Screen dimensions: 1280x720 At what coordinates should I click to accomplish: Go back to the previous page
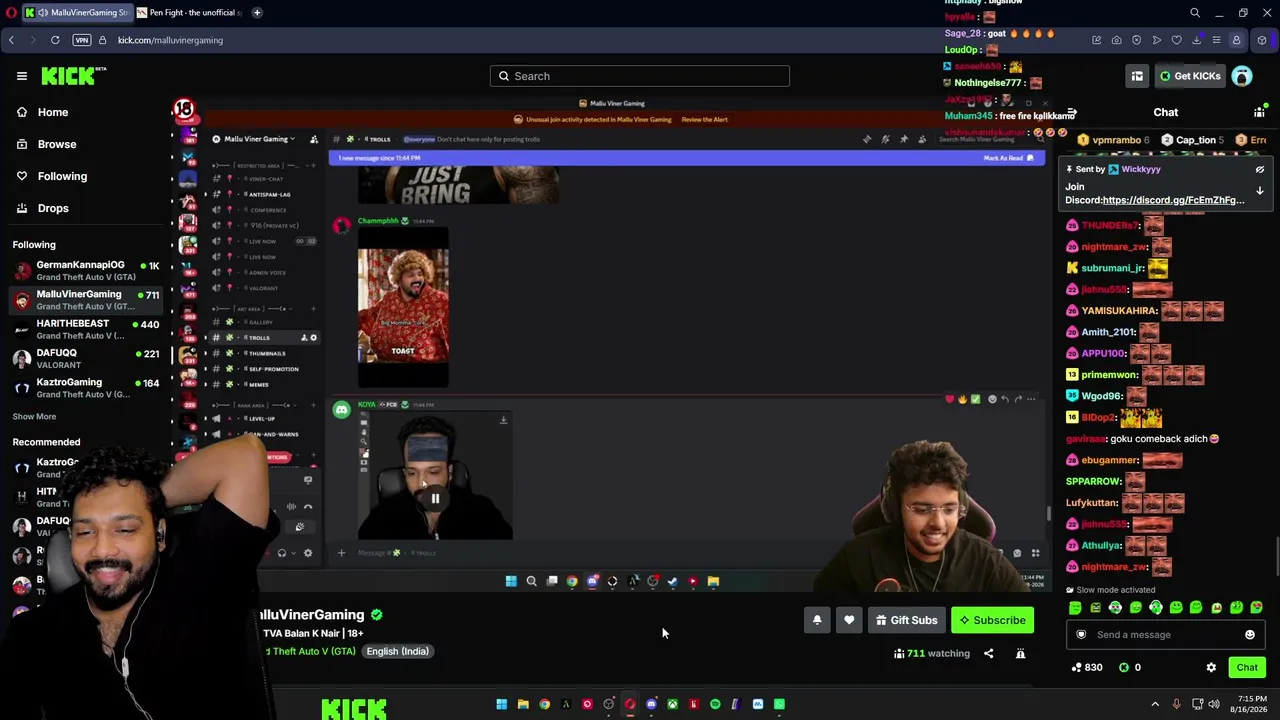tap(11, 40)
